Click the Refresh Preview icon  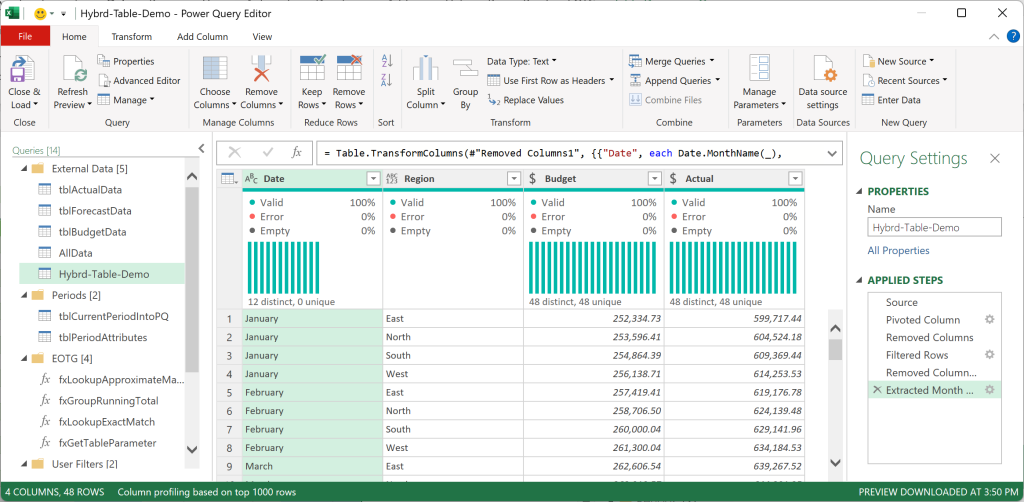tap(74, 69)
